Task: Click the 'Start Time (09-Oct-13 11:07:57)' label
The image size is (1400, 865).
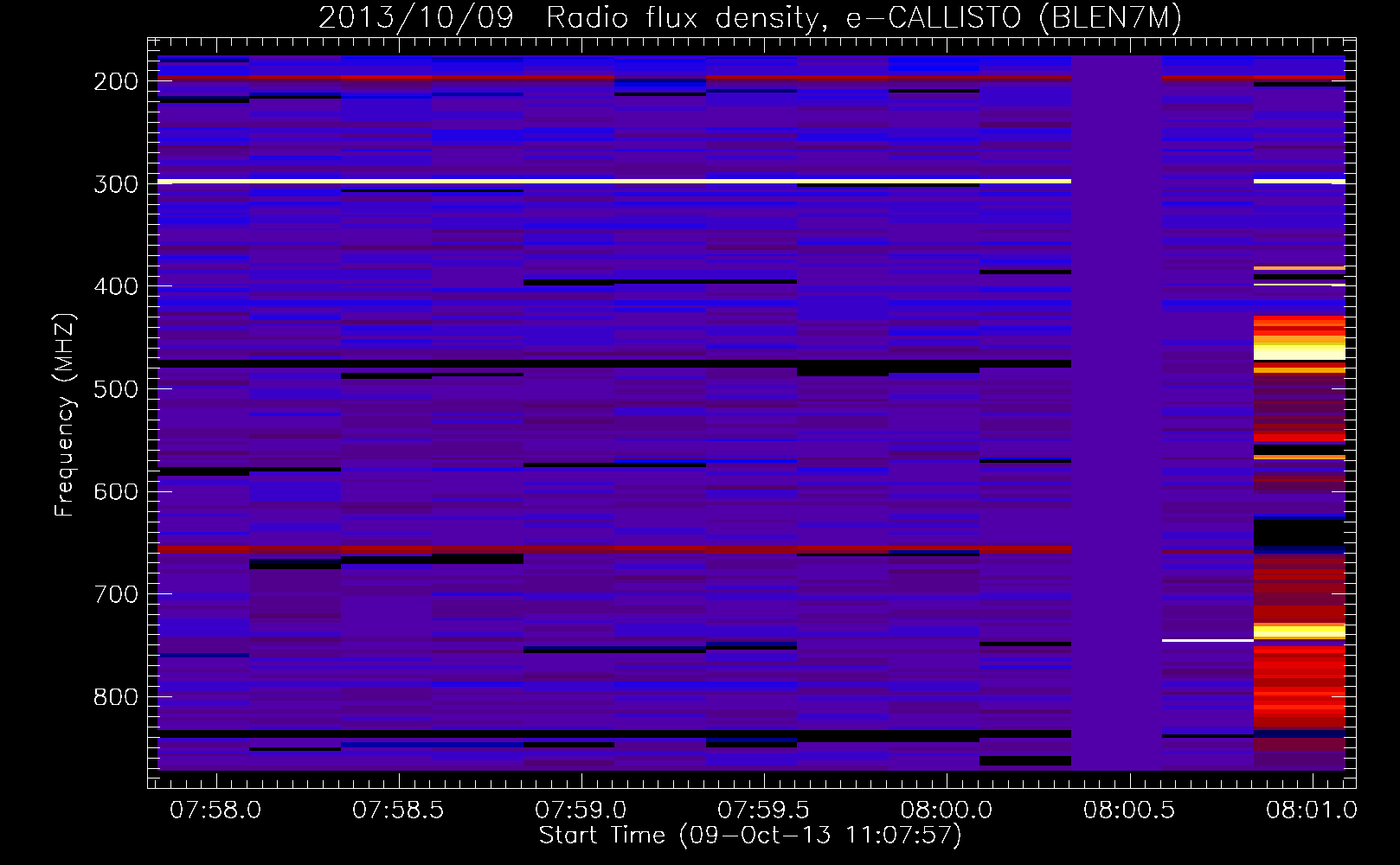Action: click(x=750, y=836)
